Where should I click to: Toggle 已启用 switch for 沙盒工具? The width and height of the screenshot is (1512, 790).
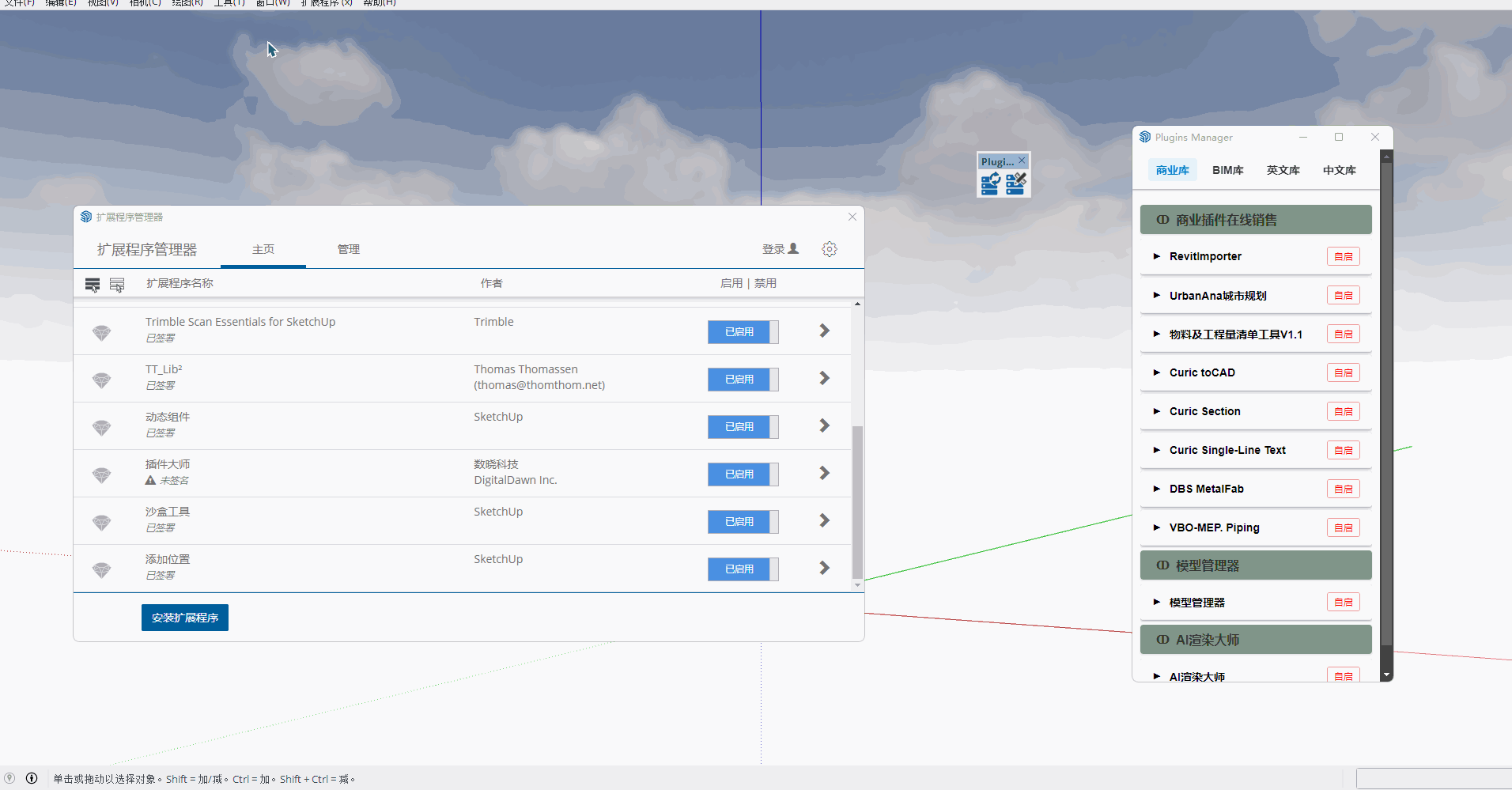pyautogui.click(x=743, y=522)
